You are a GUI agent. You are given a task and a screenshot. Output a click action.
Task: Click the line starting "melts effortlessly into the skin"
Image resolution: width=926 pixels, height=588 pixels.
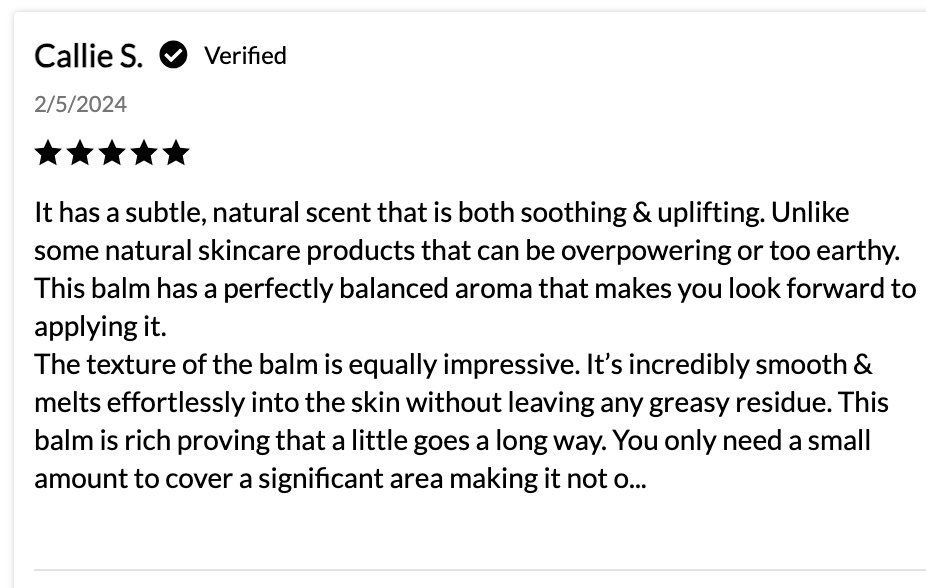click(461, 402)
